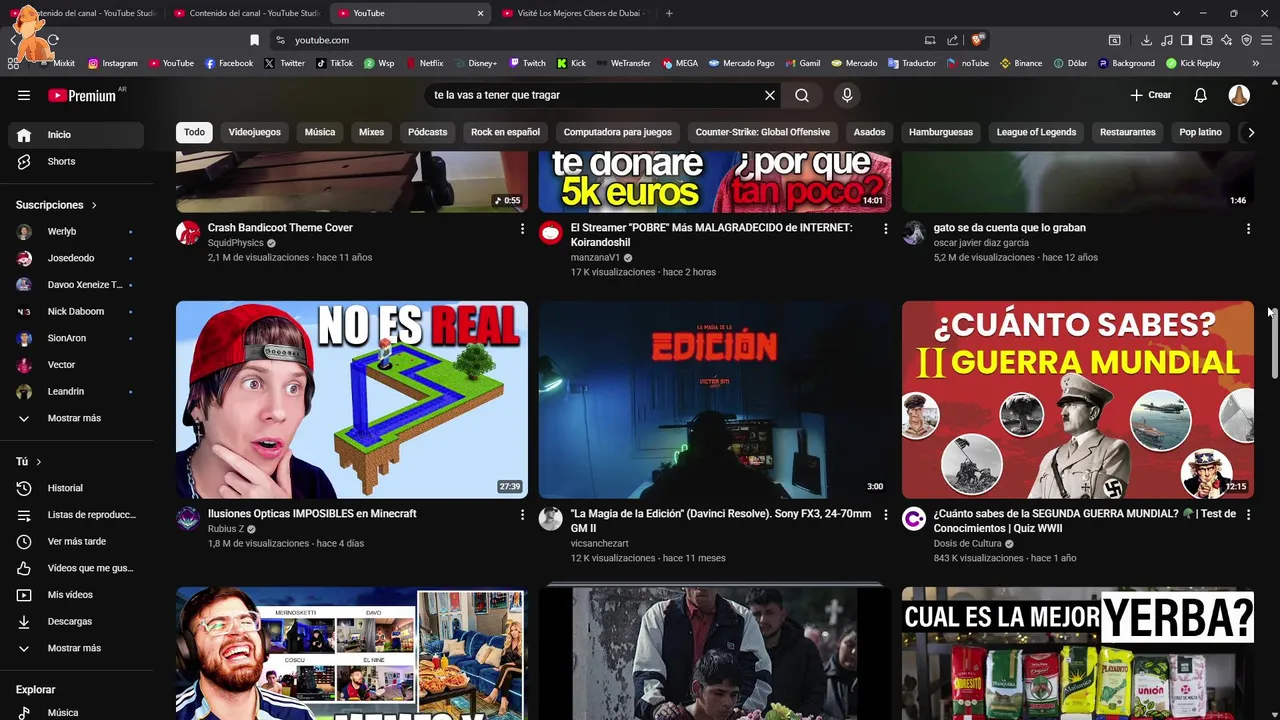This screenshot has width=1280, height=720.
Task: Open a new browser tab
Action: [669, 13]
